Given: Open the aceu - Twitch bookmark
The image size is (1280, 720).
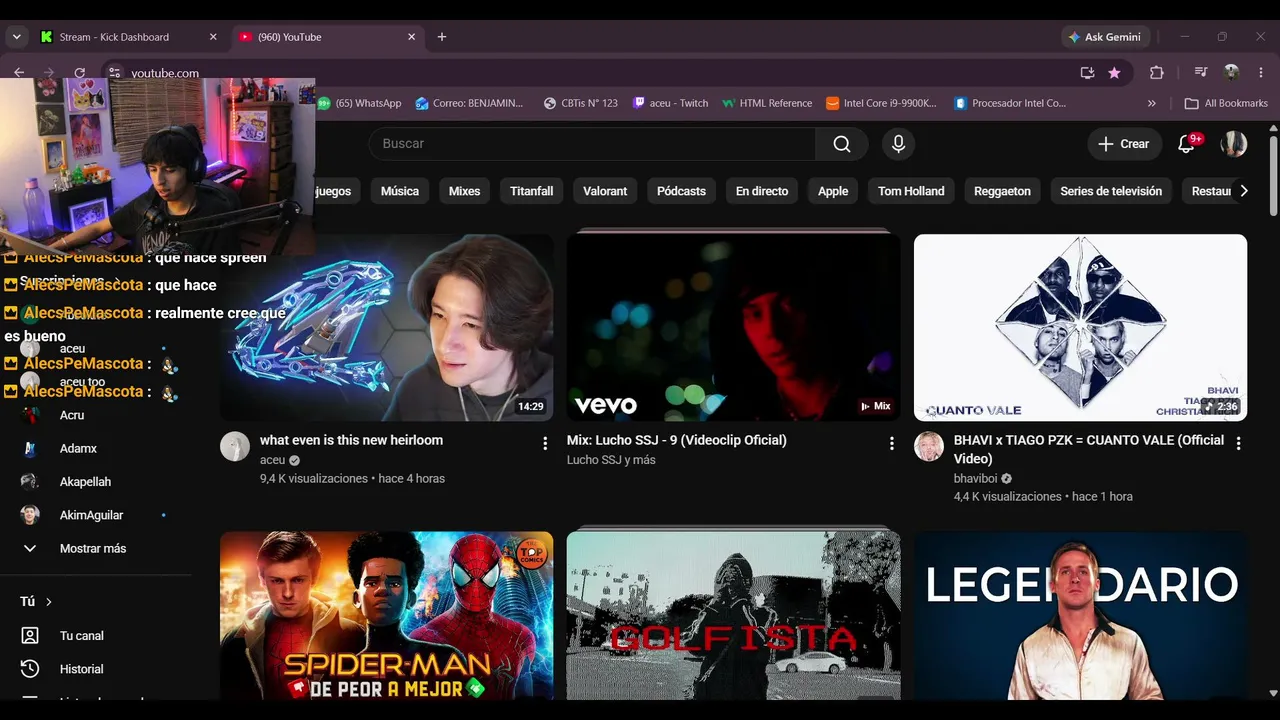Looking at the screenshot, I should pos(671,103).
